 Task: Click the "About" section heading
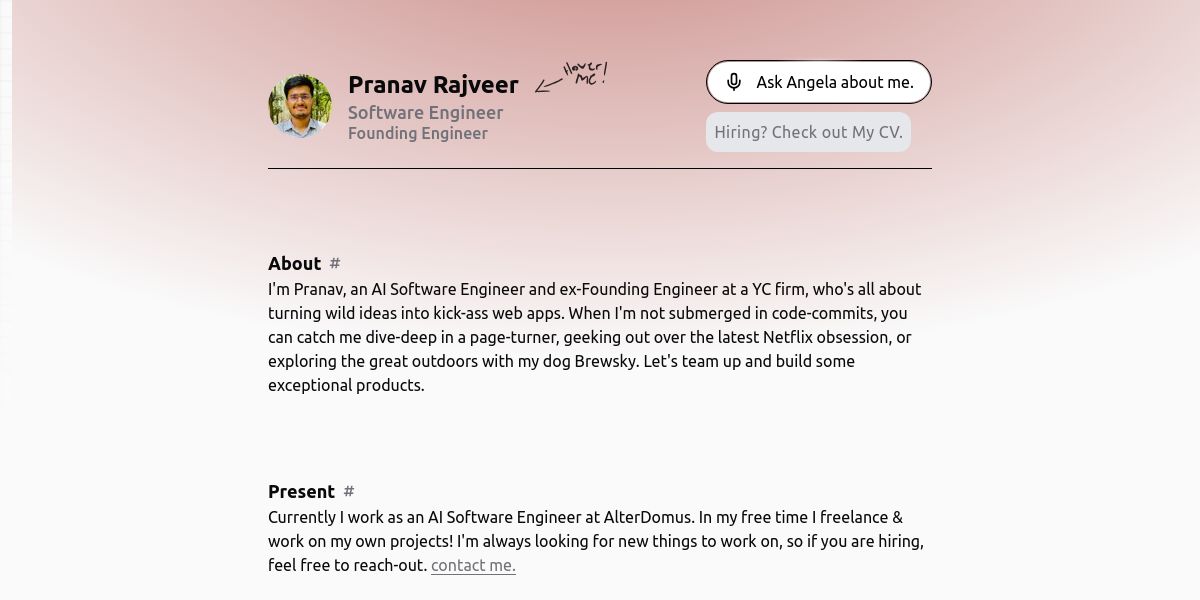[294, 263]
